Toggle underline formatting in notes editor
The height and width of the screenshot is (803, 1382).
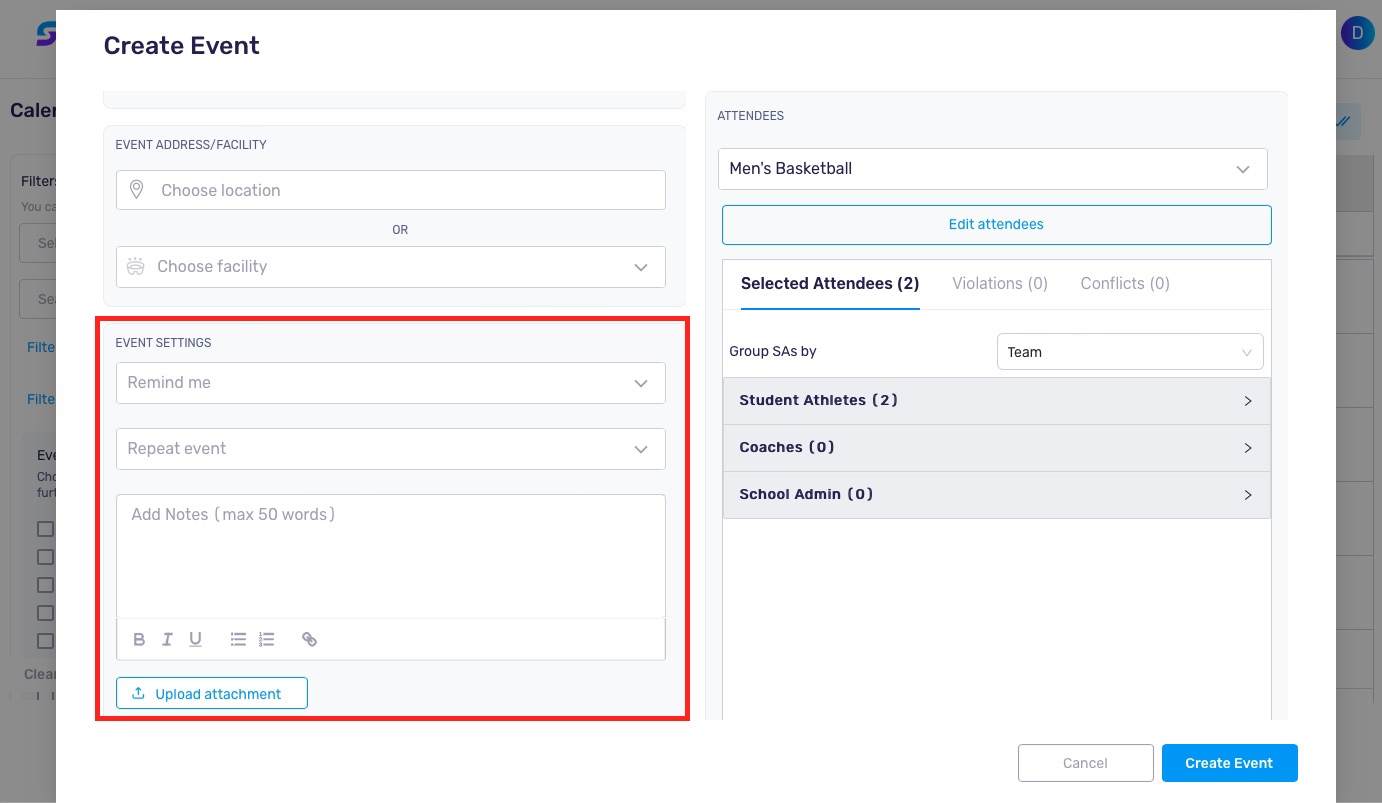click(x=195, y=639)
